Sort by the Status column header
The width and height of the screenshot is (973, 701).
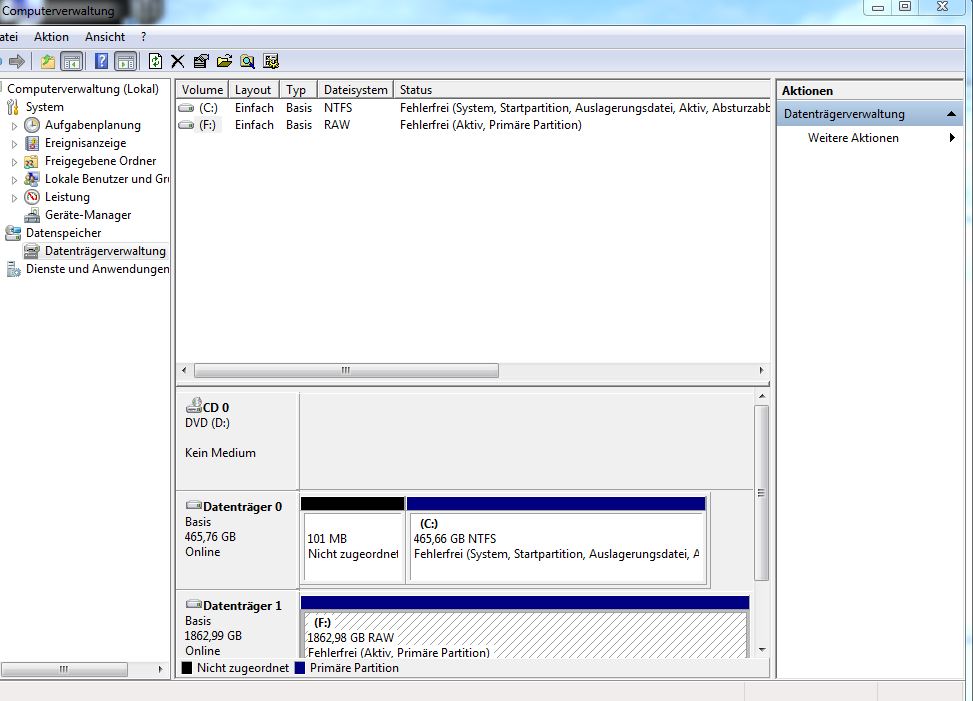582,89
